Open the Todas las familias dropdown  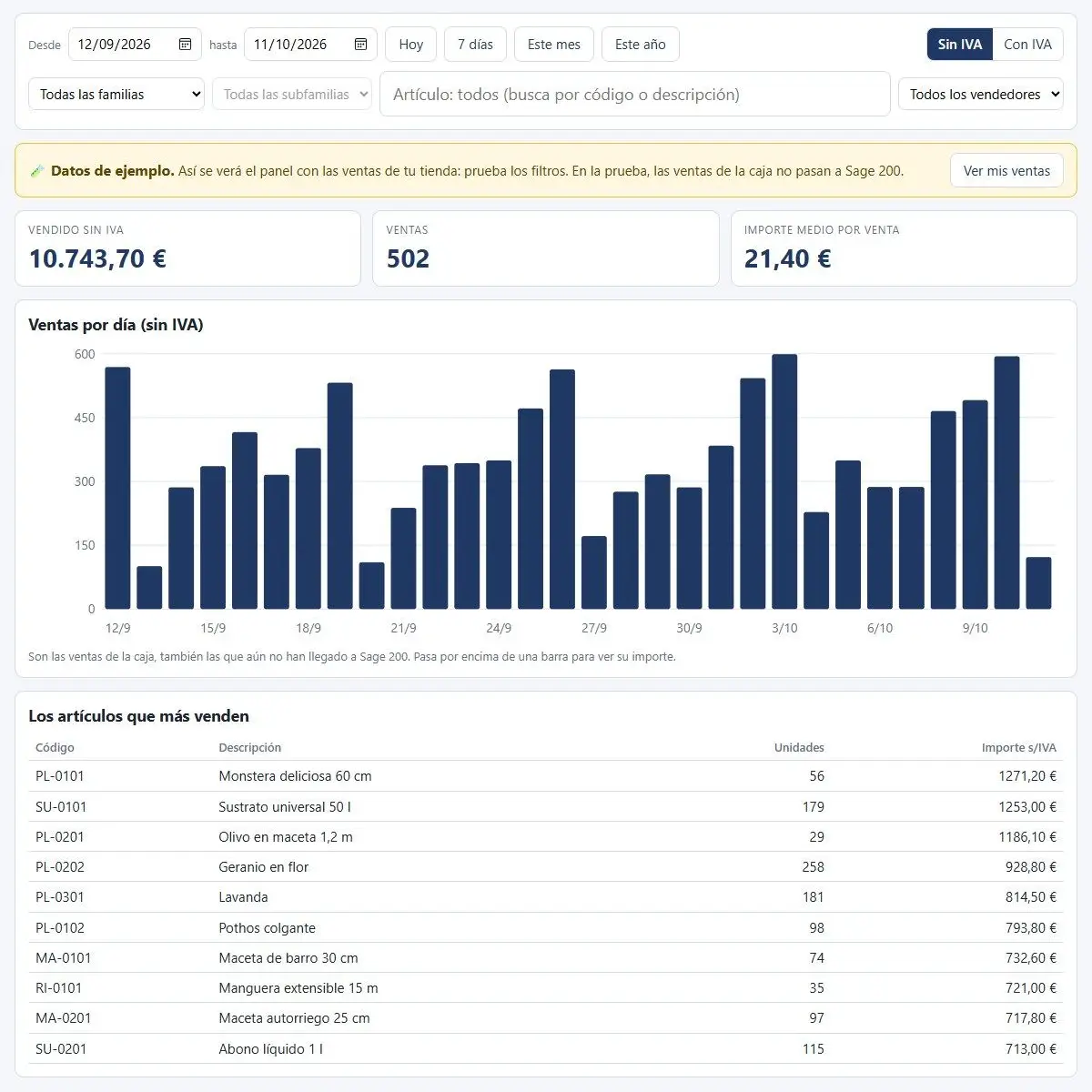click(116, 94)
